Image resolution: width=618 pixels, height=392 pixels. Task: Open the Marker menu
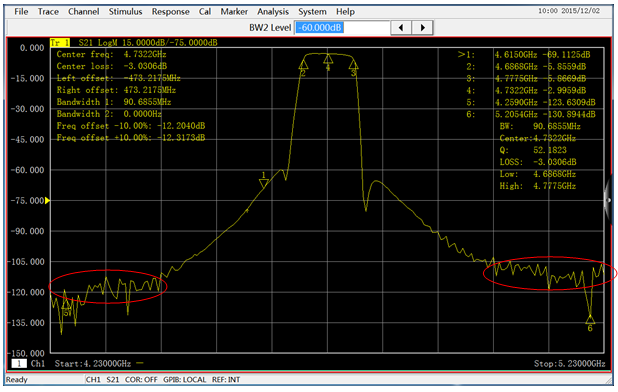[x=234, y=12]
